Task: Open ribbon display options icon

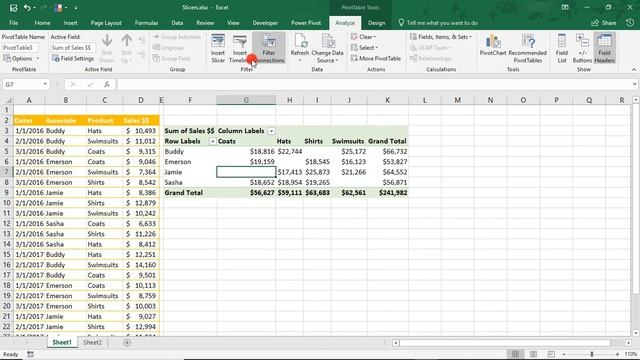Action: [565, 7]
